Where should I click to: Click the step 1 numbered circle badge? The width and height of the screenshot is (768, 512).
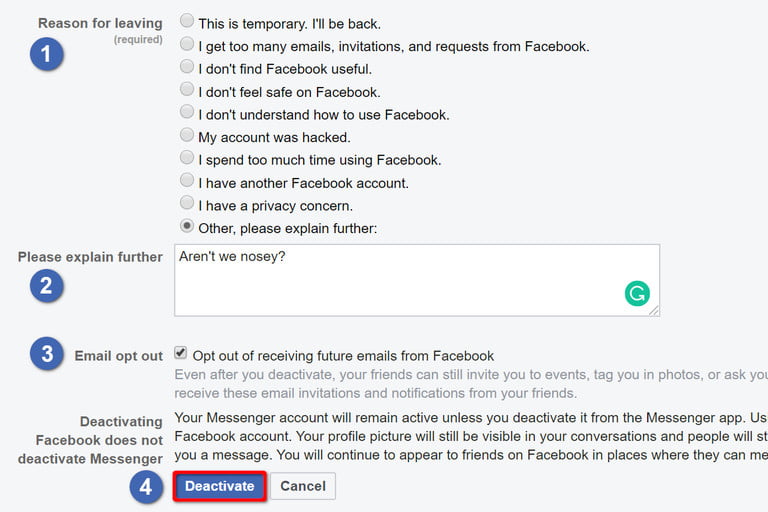[47, 53]
